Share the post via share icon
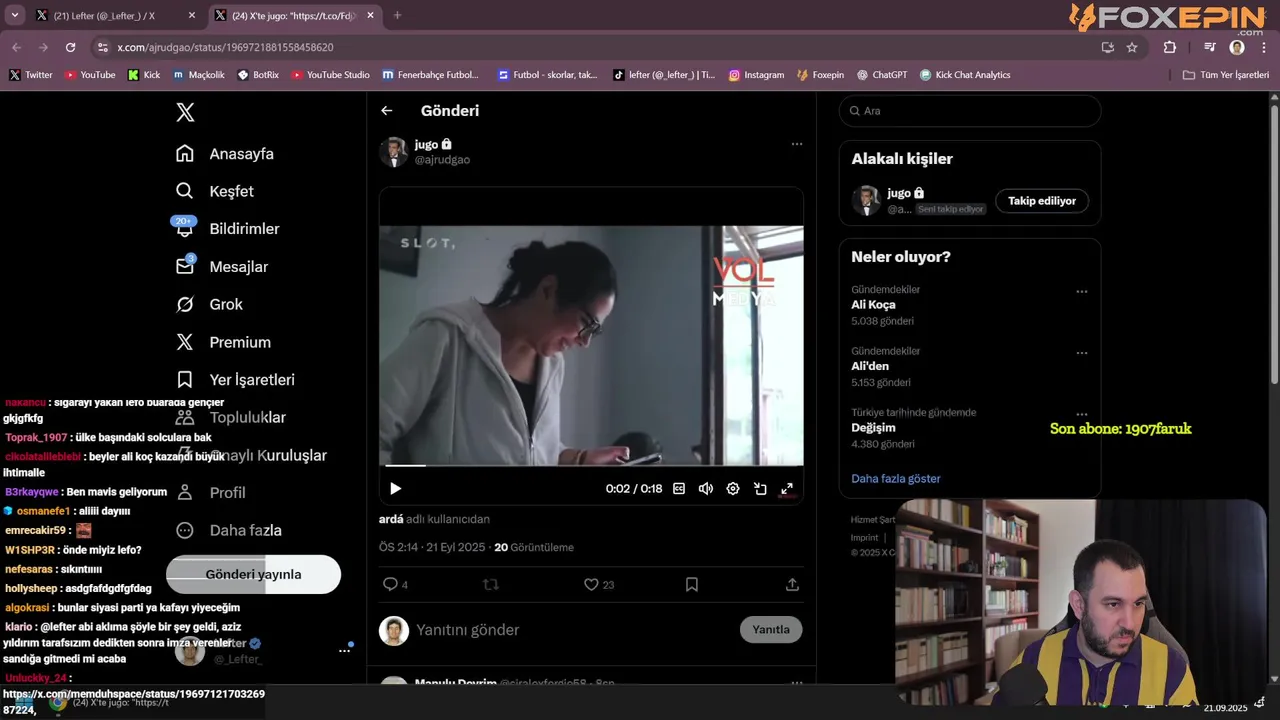The height and width of the screenshot is (720, 1280). coord(792,584)
